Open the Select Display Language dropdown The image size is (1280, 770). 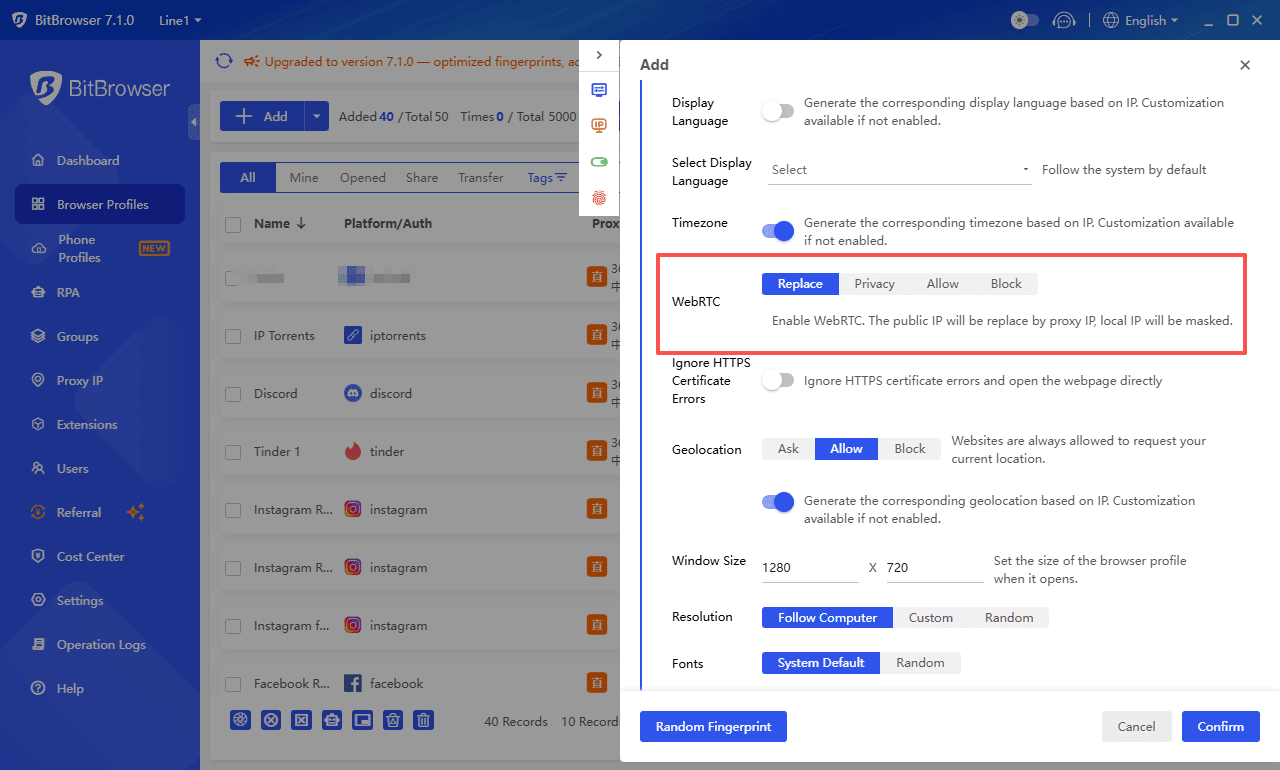pyautogui.click(x=898, y=169)
